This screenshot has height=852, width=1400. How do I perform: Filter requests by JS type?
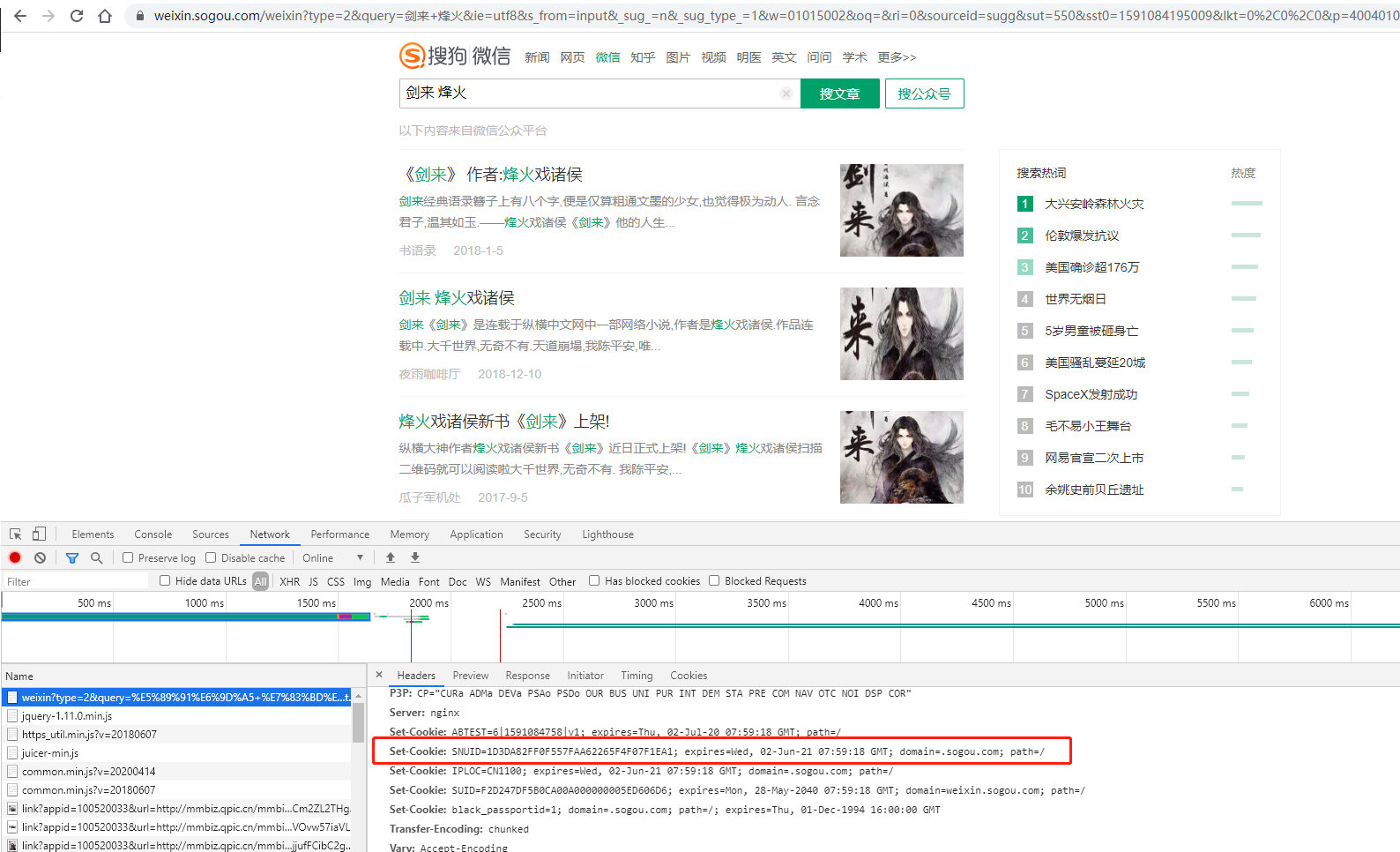pos(313,581)
